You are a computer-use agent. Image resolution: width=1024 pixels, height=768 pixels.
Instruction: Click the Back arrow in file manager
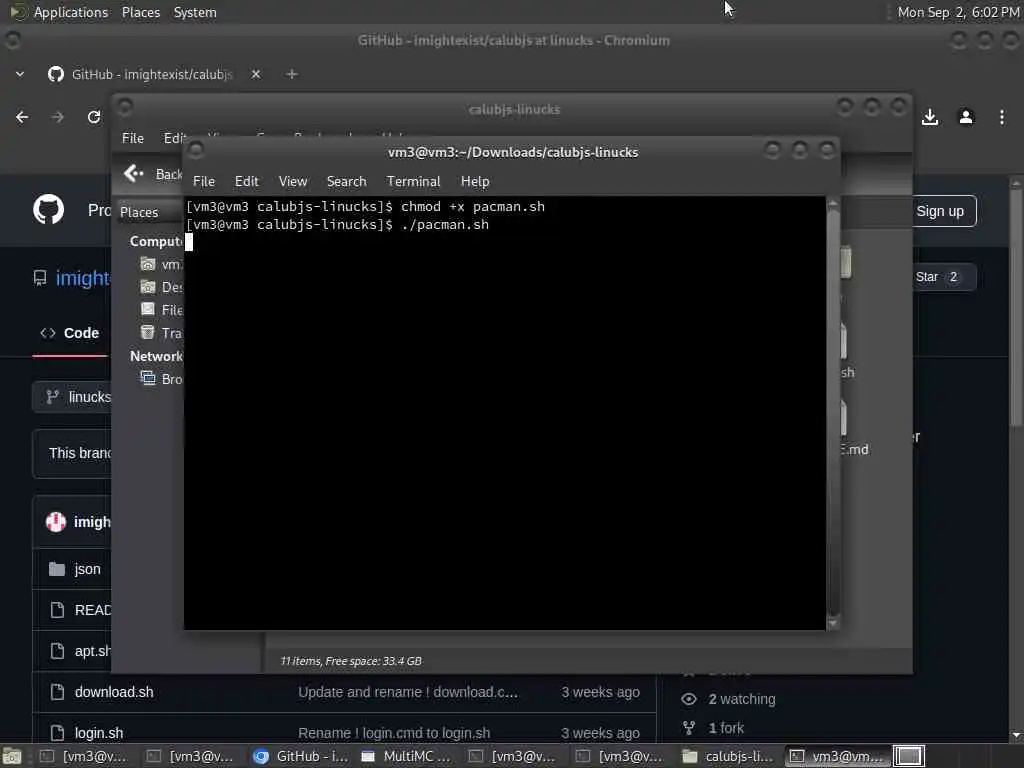134,173
